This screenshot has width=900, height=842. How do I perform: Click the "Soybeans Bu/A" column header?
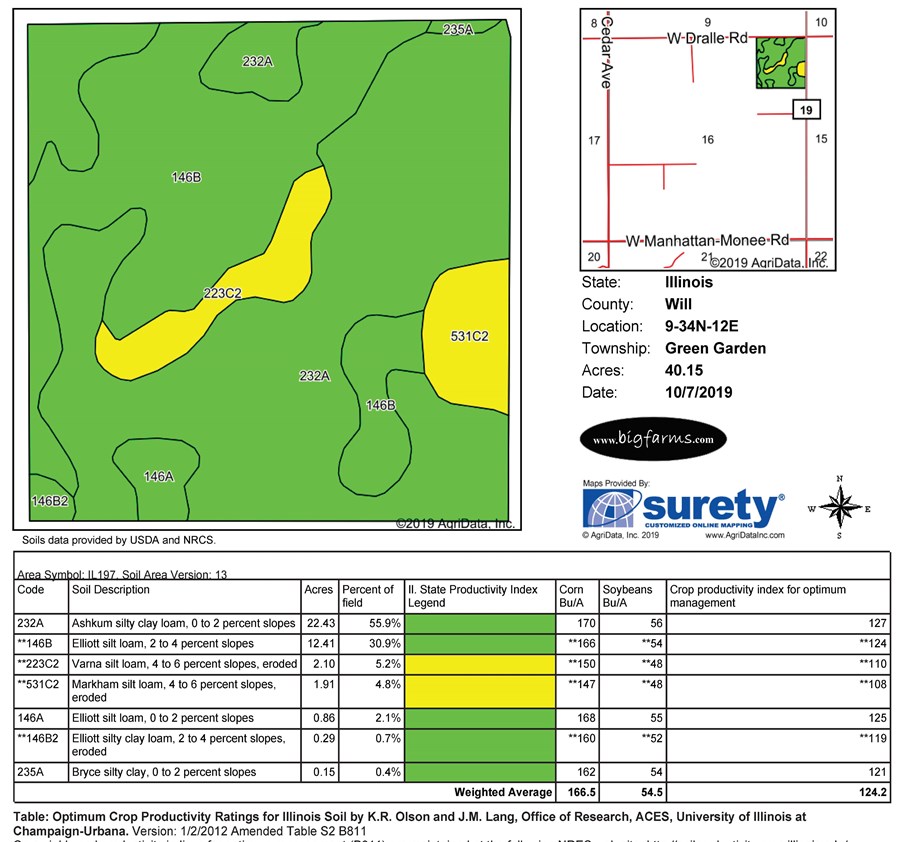(x=627, y=596)
